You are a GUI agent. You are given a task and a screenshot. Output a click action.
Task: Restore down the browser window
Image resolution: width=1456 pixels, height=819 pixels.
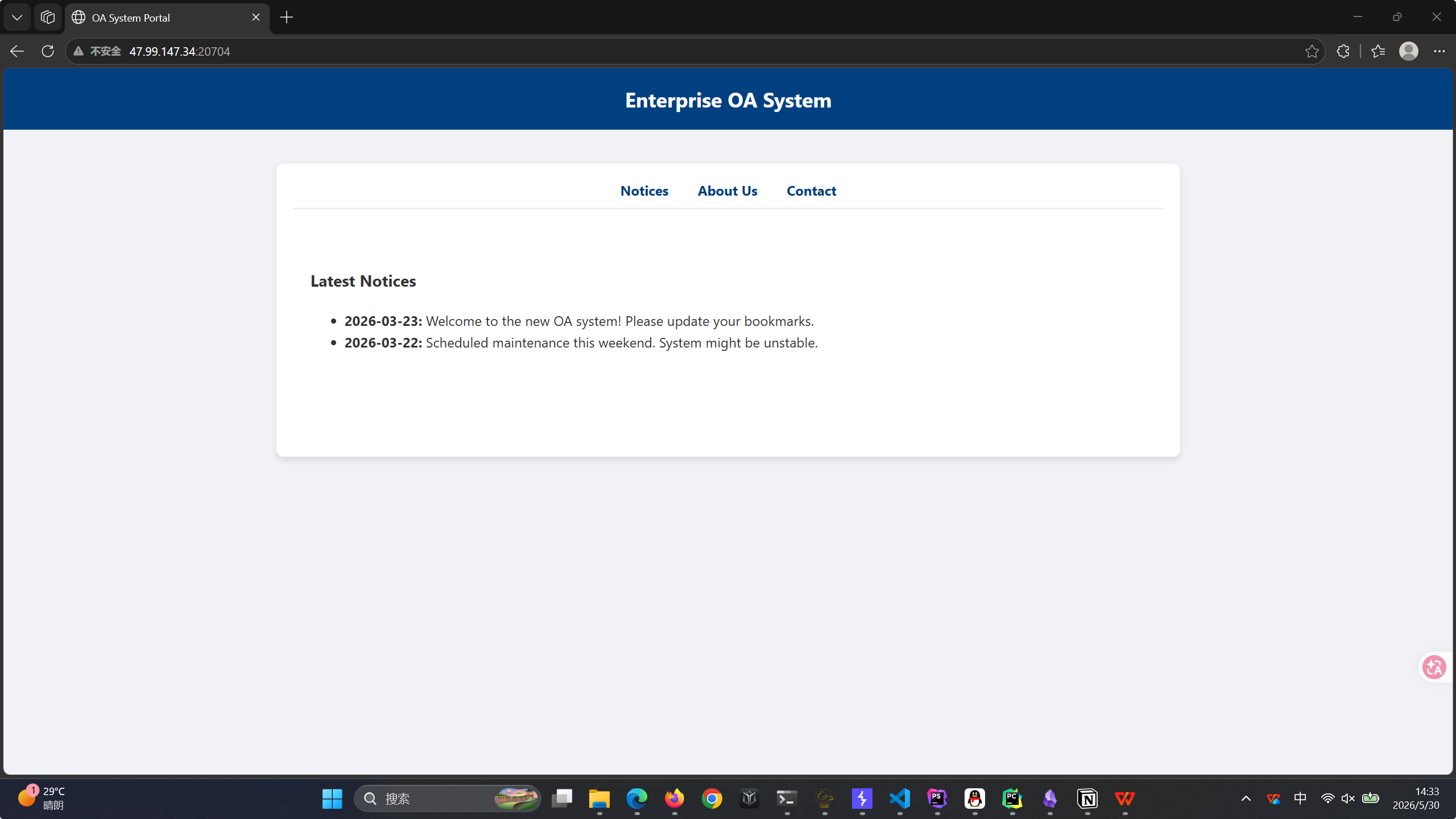point(1397,17)
